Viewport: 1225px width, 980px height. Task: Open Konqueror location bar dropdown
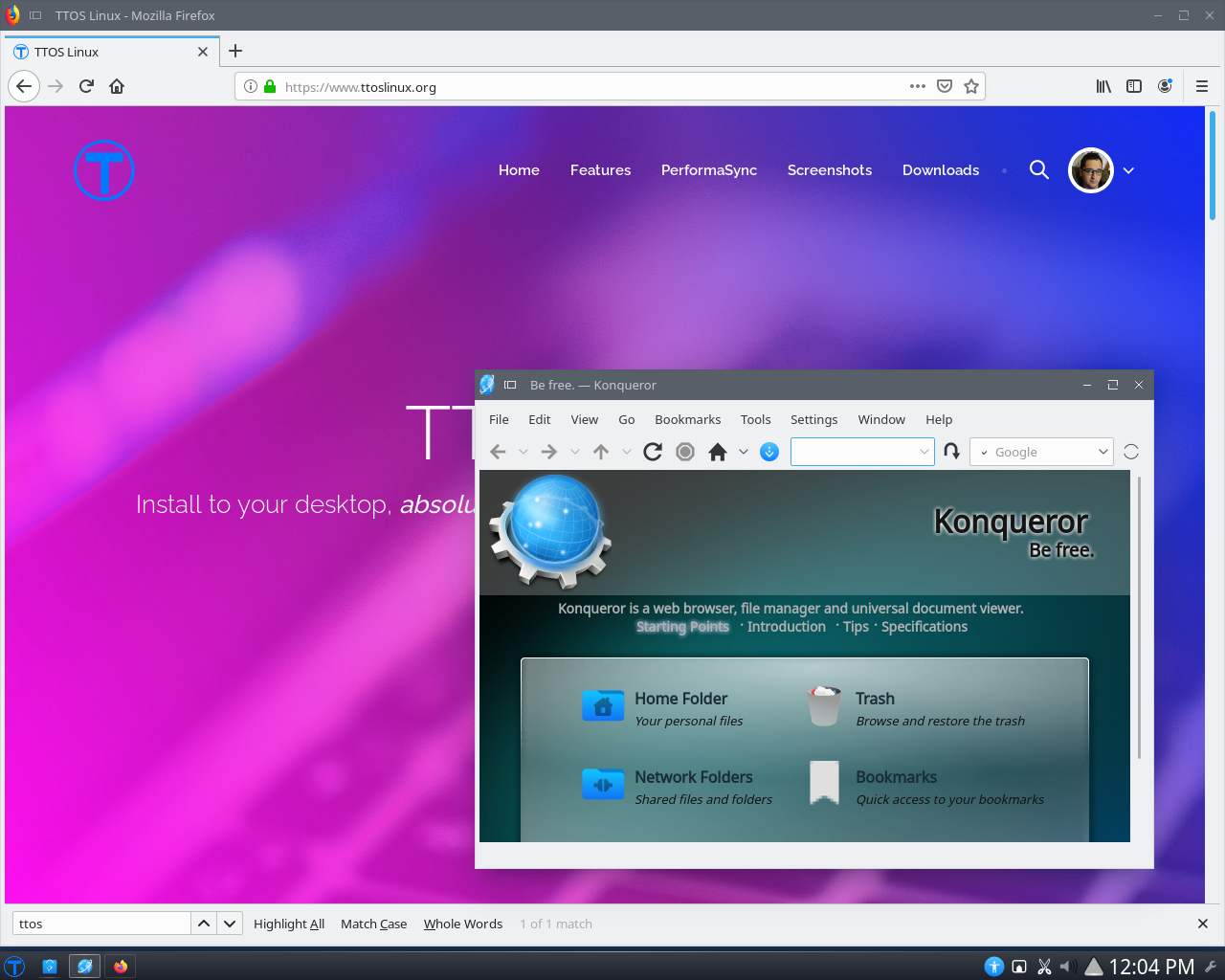click(924, 452)
